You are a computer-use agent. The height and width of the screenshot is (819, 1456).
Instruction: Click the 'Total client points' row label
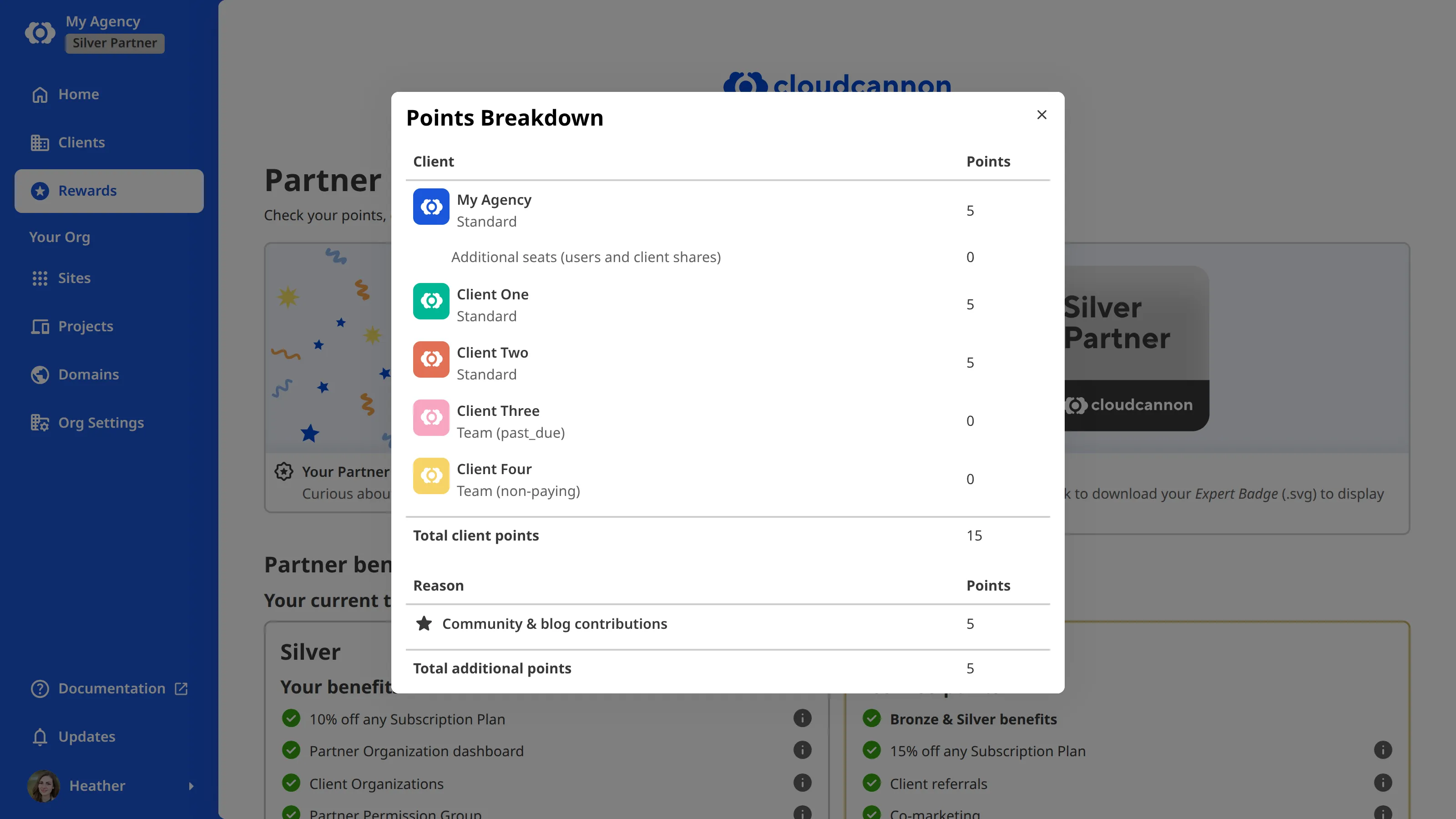pyautogui.click(x=476, y=535)
